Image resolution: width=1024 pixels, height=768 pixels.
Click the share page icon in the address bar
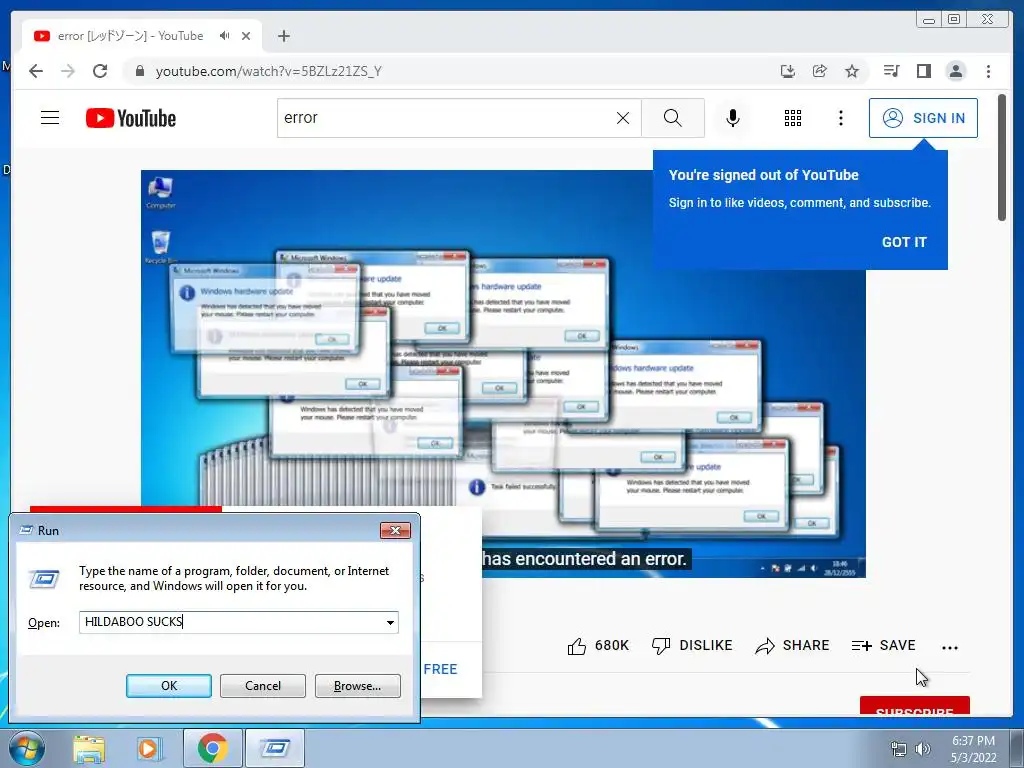(820, 71)
